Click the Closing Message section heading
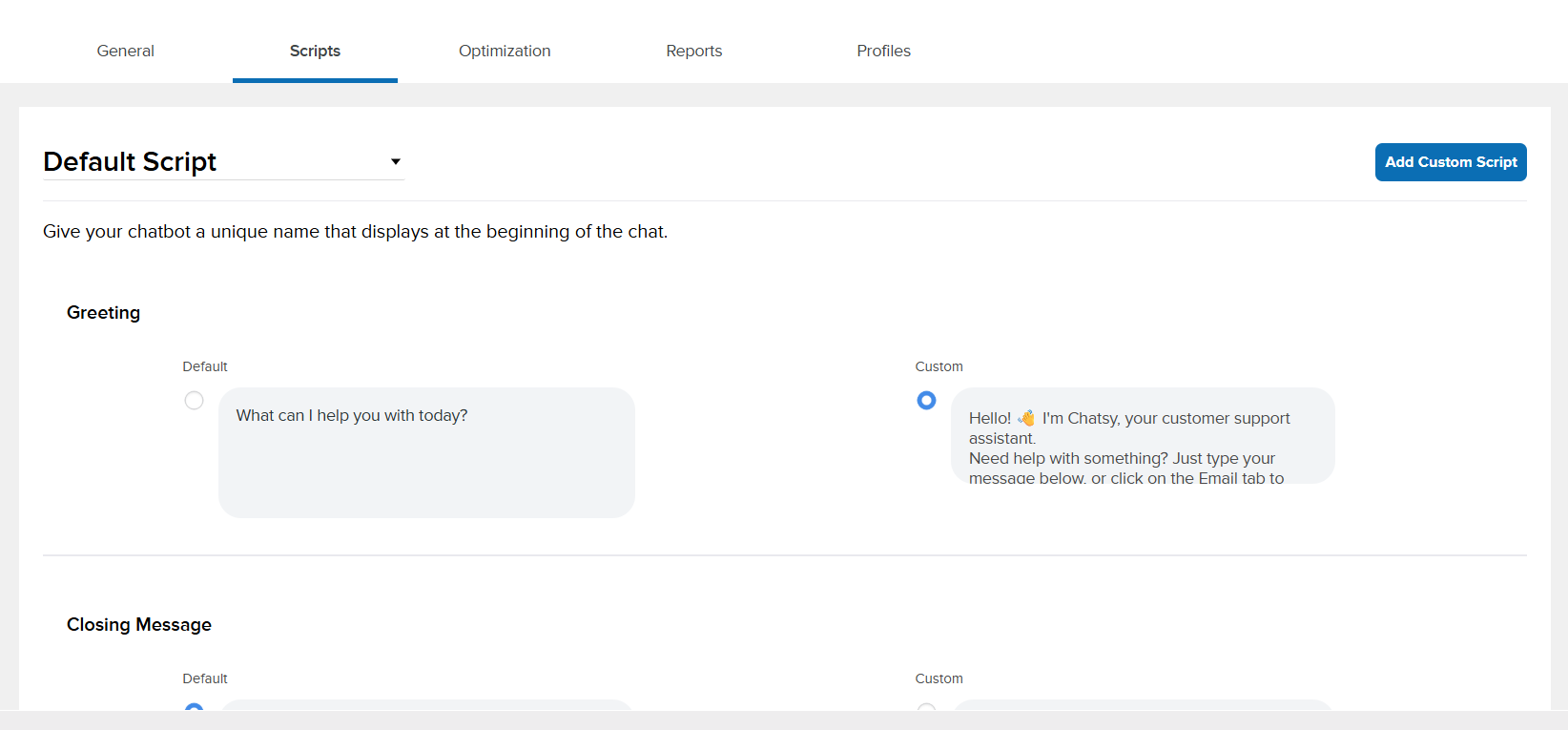The image size is (1568, 730). click(139, 625)
